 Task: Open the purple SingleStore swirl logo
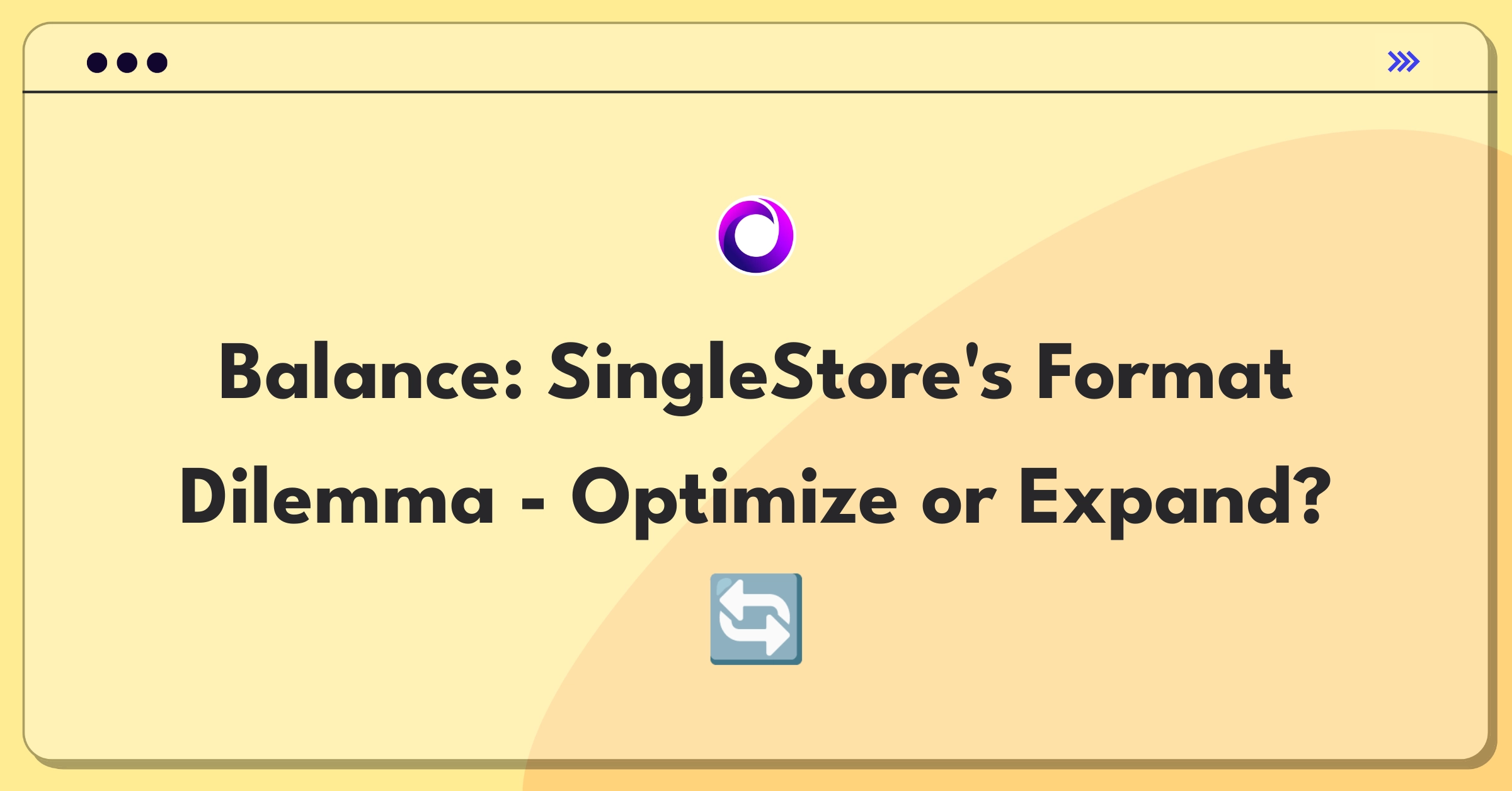[756, 236]
